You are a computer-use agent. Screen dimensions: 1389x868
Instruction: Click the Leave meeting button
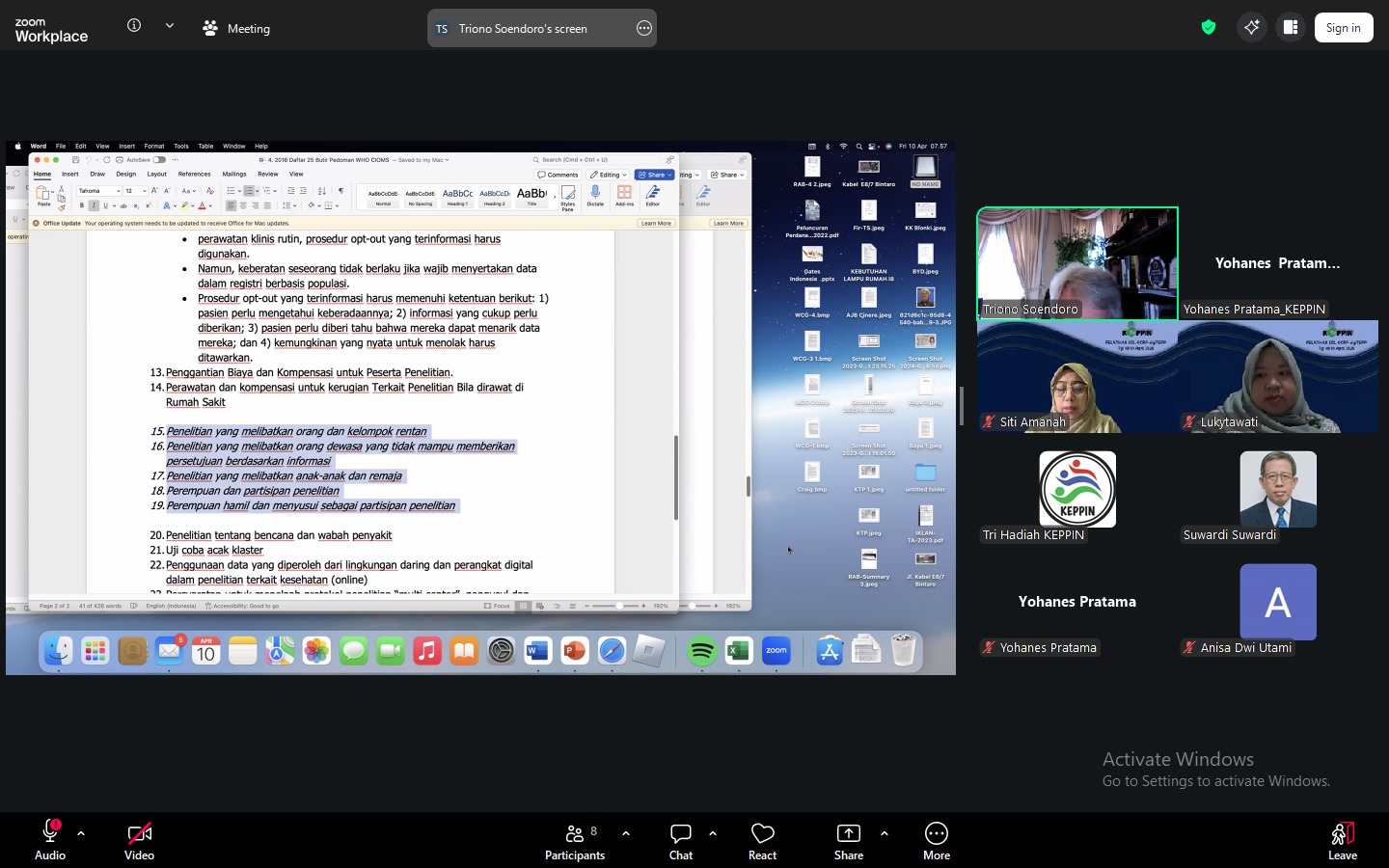[1342, 839]
